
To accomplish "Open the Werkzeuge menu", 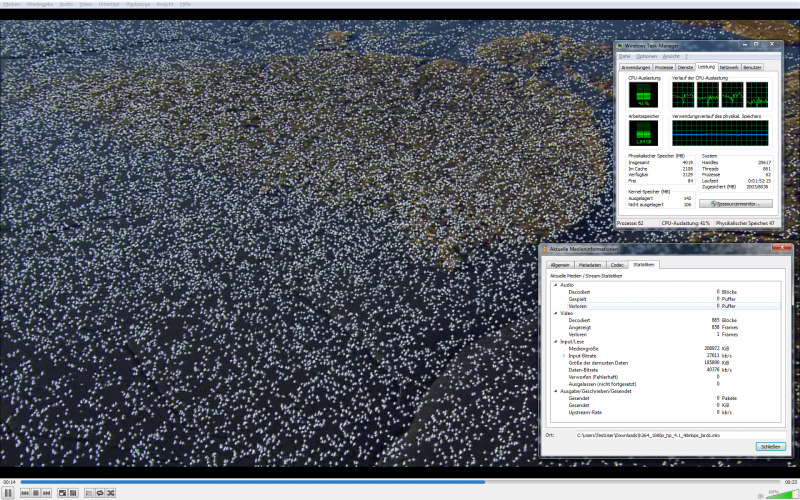I will point(138,4).
